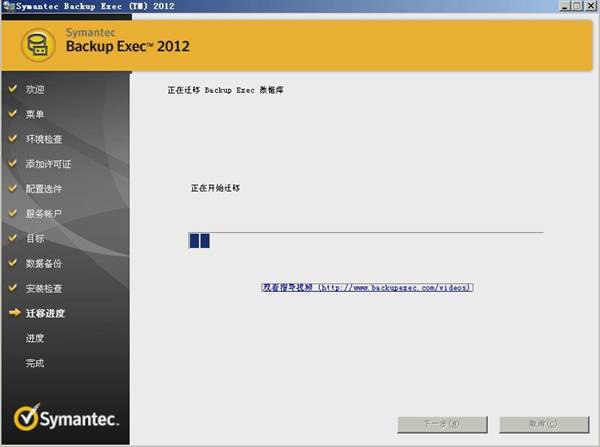Image resolution: width=600 pixels, height=447 pixels.
Task: Select the 迁移进度 current step label
Action: [x=45, y=314]
